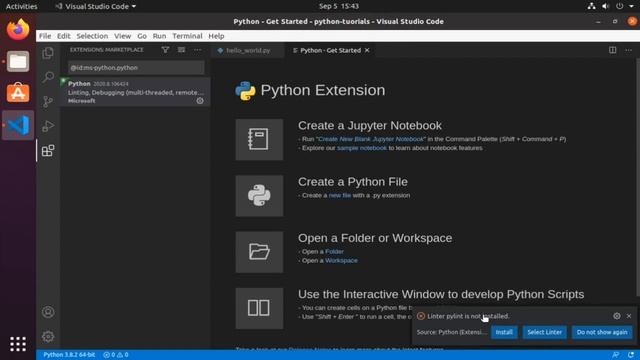Viewport: 640px width, 360px height.
Task: Open the Selection menu
Action: 92,36
